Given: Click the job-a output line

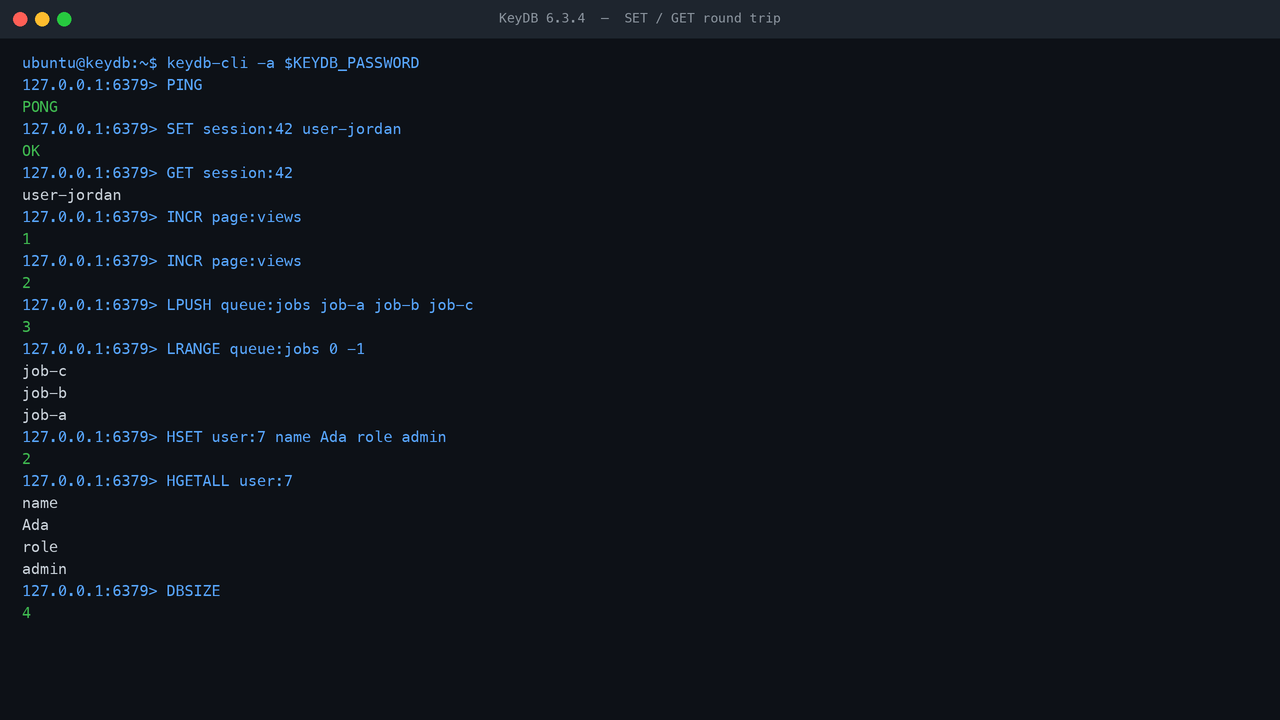Looking at the screenshot, I should point(44,415).
